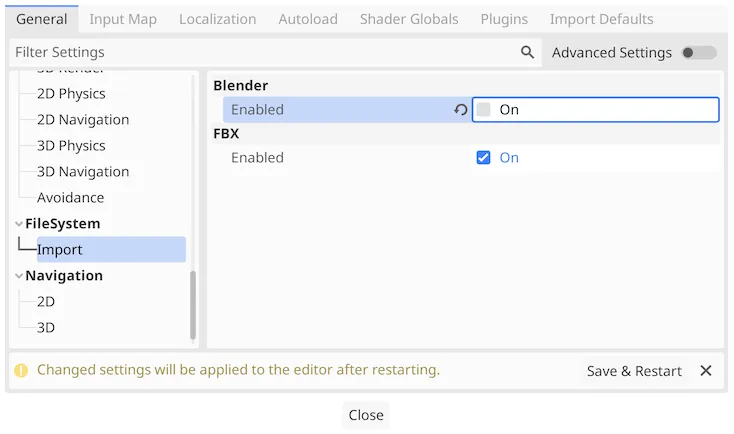Open the Autoload tab

pyautogui.click(x=308, y=19)
